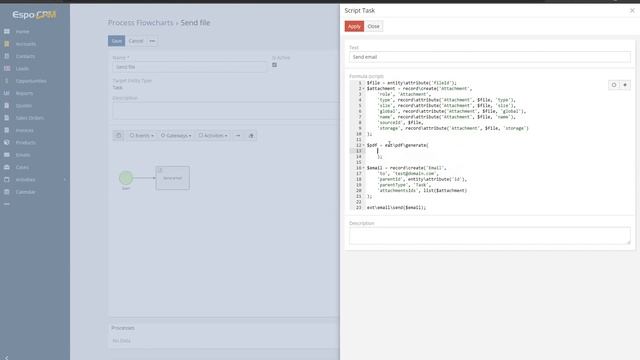Image resolution: width=640 pixels, height=360 pixels.
Task: Click $email = record\create('Email' line
Action: coord(407,168)
